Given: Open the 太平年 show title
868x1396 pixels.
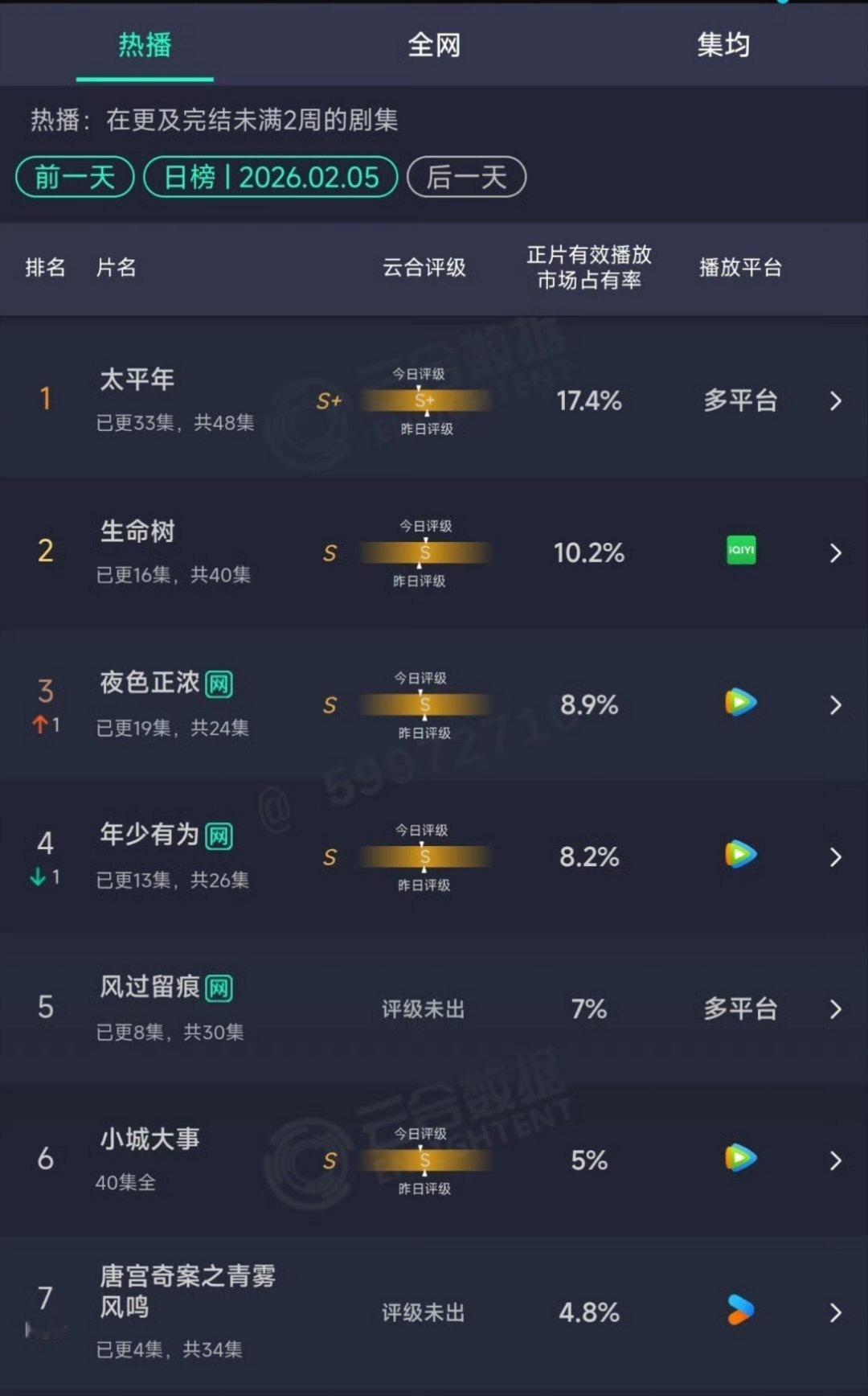Looking at the screenshot, I should [x=137, y=380].
